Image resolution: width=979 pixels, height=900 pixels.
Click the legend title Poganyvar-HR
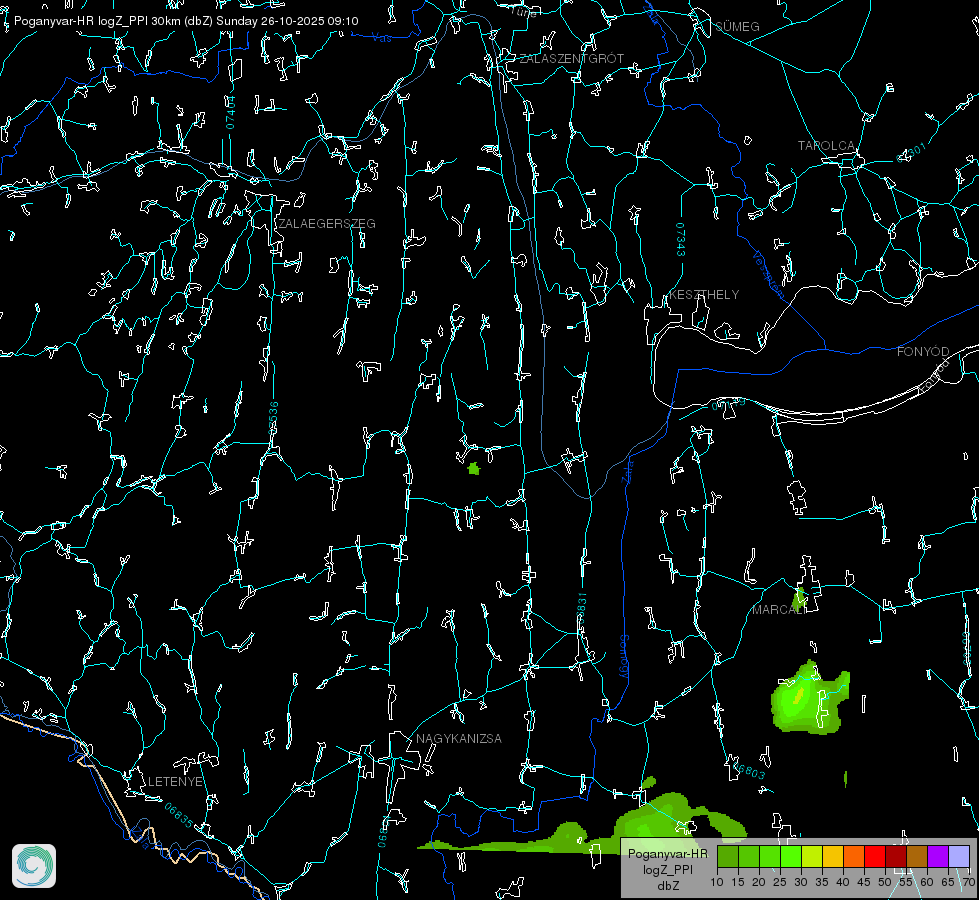[x=667, y=853]
